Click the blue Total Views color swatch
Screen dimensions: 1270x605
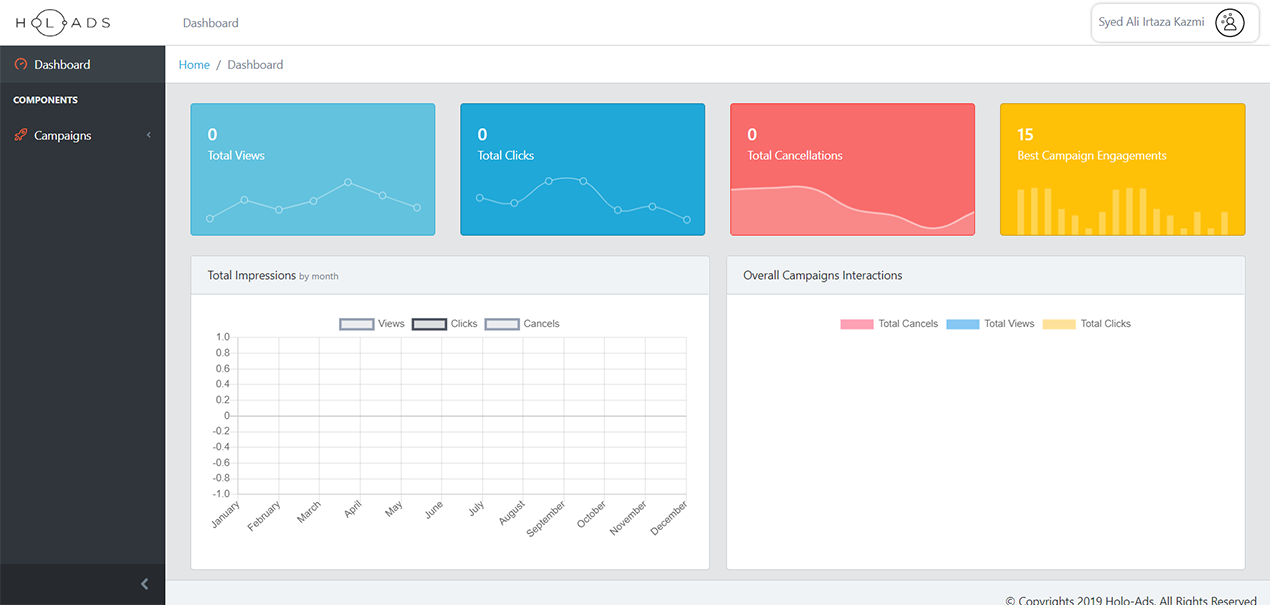pyautogui.click(x=963, y=324)
